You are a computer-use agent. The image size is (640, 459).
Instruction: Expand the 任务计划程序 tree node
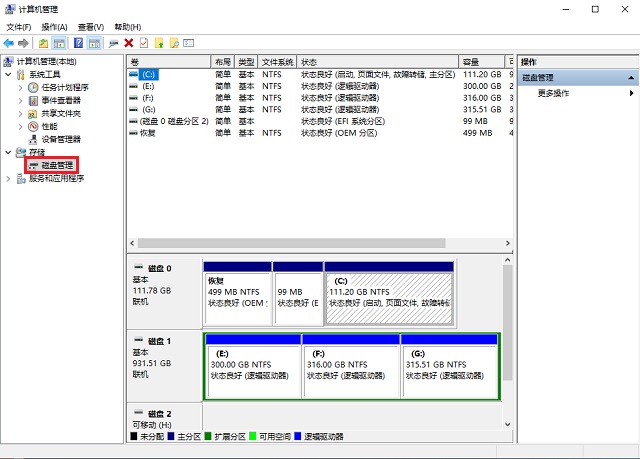point(21,87)
